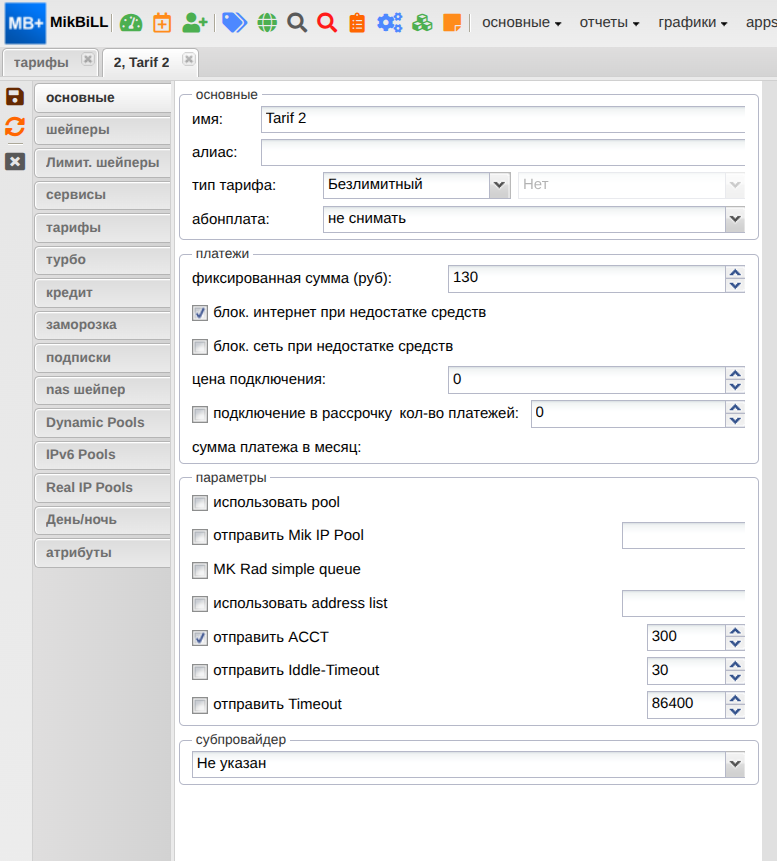Screen dimensions: 777x861
Task: Click the алиас input field
Action: point(503,152)
